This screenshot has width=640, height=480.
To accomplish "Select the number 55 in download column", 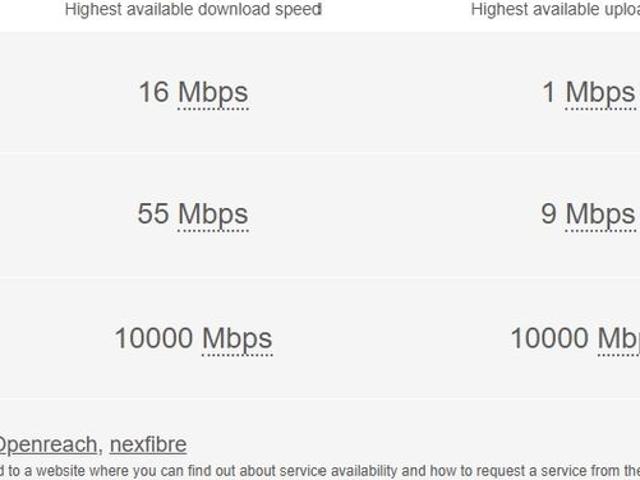I will (x=153, y=214).
